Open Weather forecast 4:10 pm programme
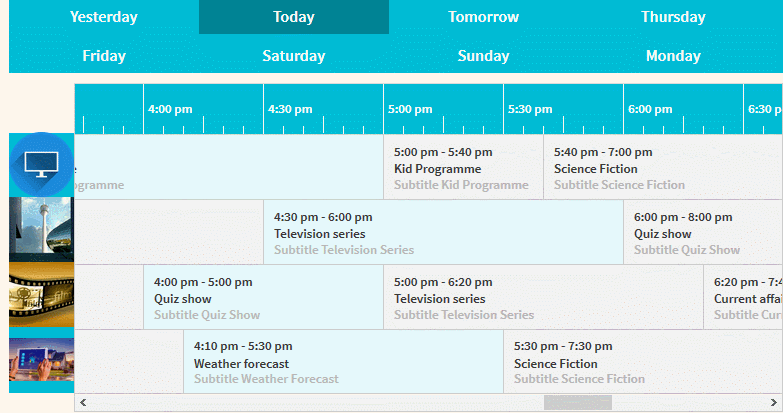 coord(344,362)
